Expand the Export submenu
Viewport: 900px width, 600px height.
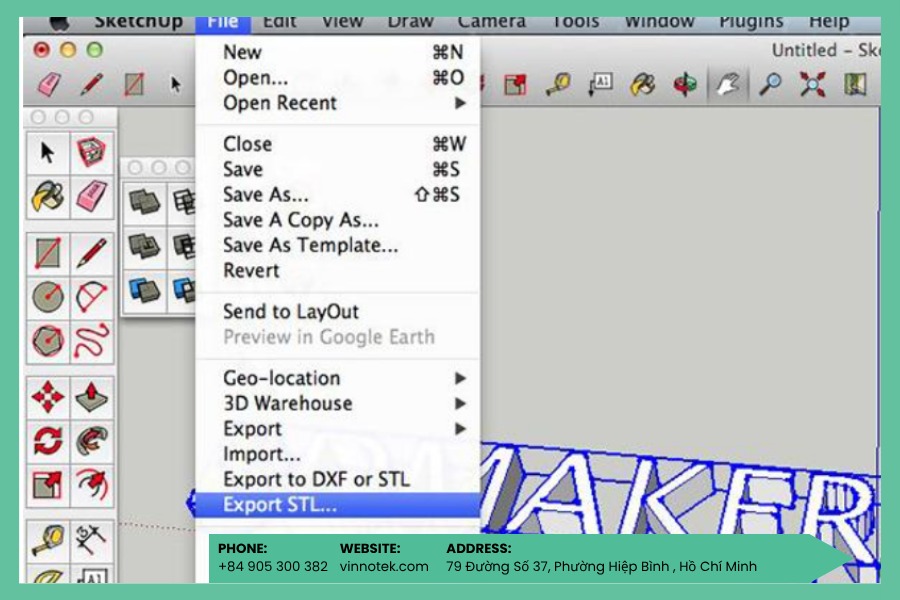click(338, 429)
